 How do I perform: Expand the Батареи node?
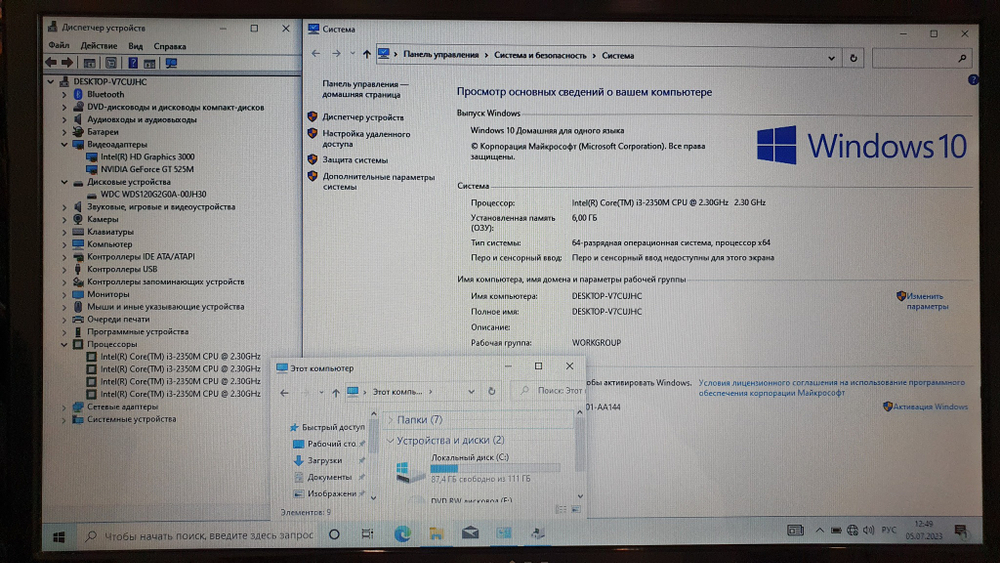point(64,132)
